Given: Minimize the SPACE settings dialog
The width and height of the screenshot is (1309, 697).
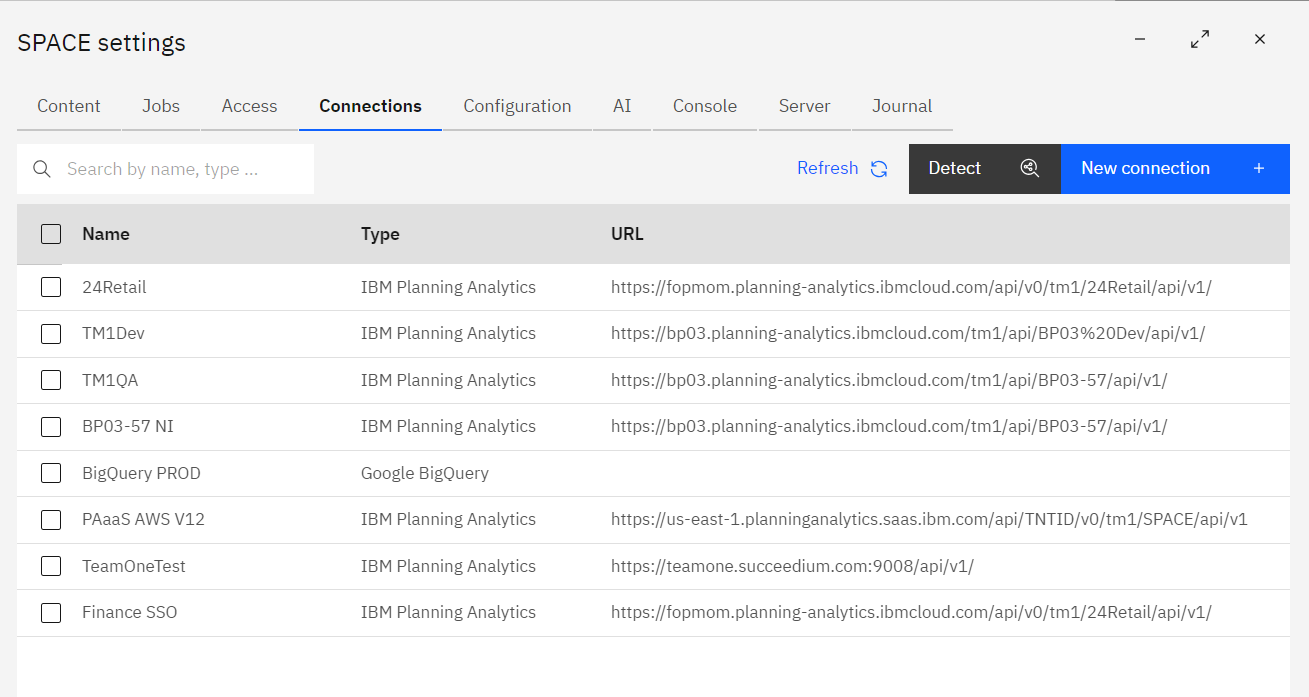Looking at the screenshot, I should pyautogui.click(x=1140, y=39).
